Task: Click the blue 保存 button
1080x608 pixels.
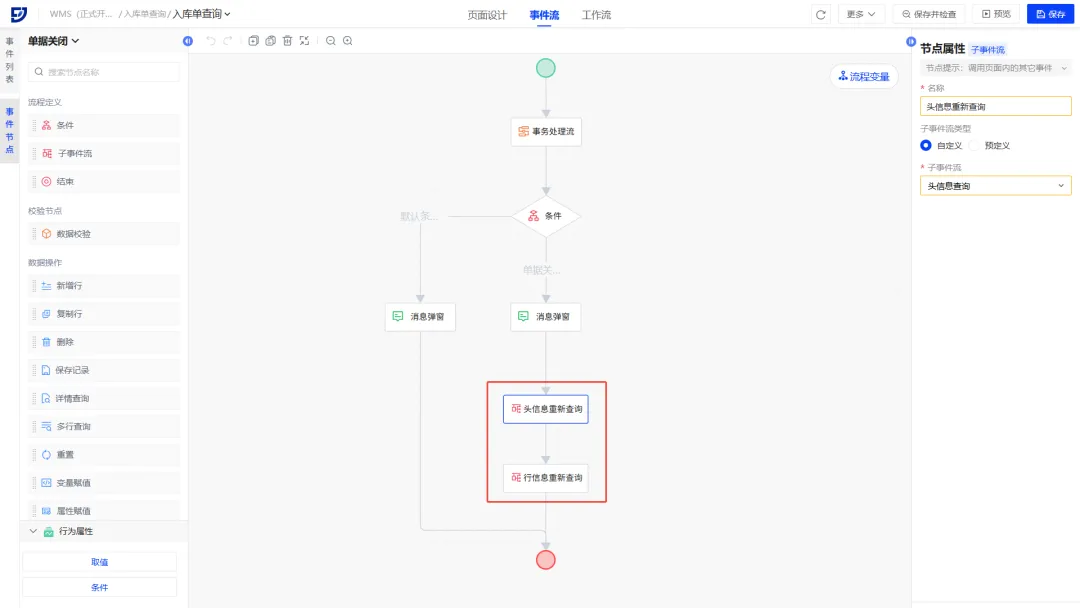Action: coord(1050,14)
